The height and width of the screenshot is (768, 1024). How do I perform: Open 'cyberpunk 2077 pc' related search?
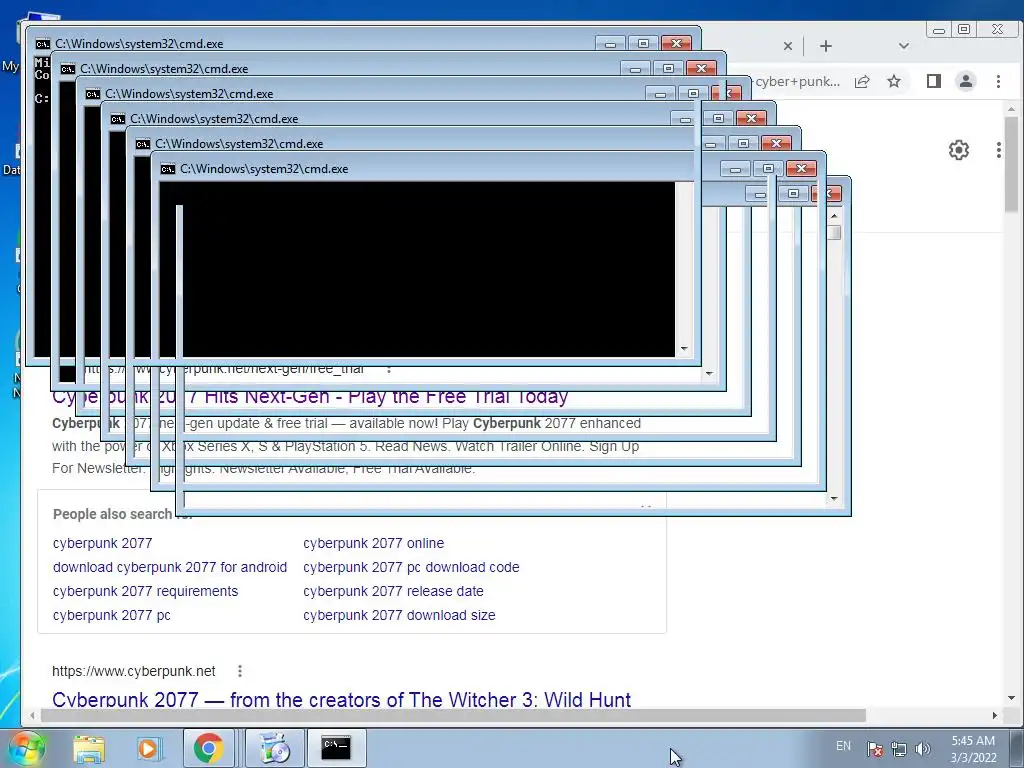112,615
